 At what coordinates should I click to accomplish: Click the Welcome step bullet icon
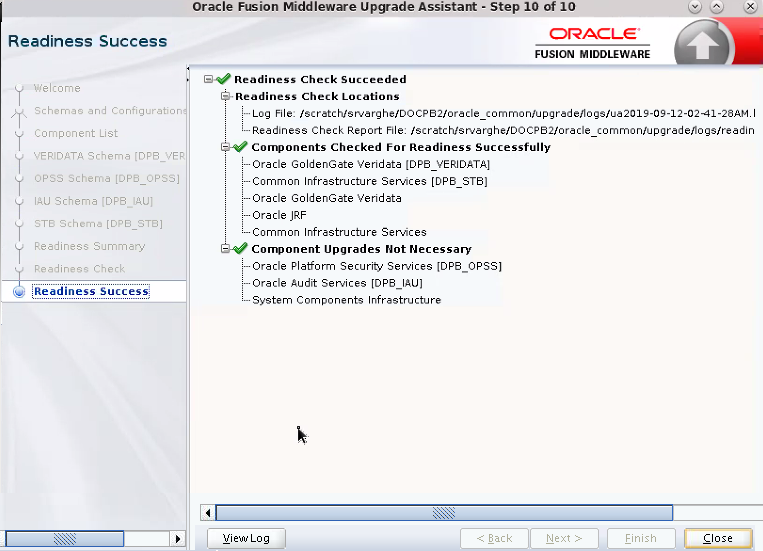(19, 88)
